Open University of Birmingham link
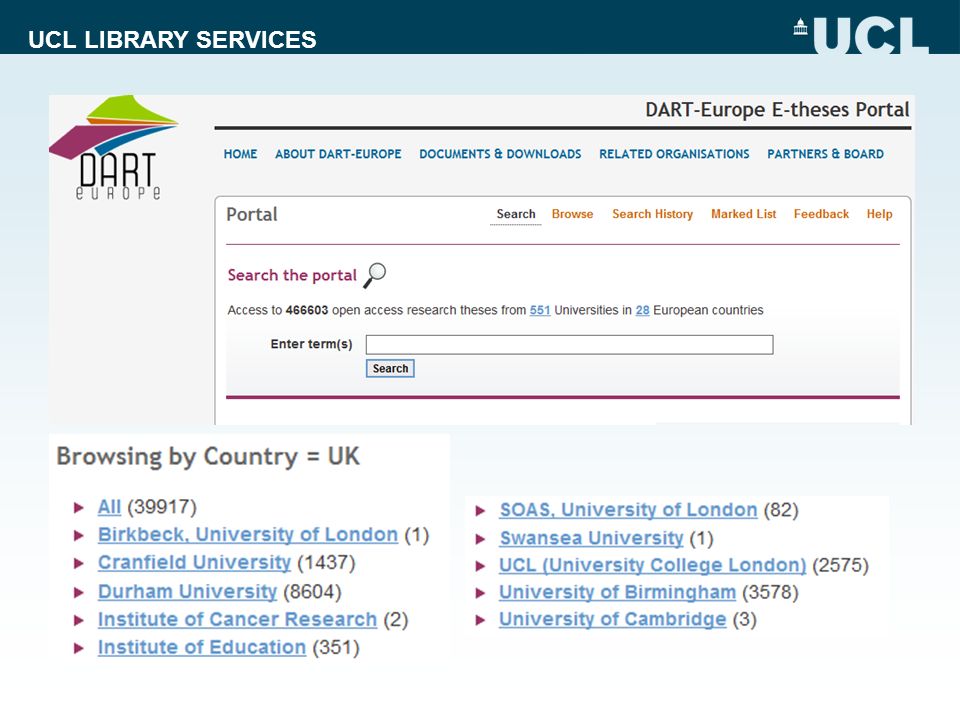The height and width of the screenshot is (720, 960). pos(618,593)
